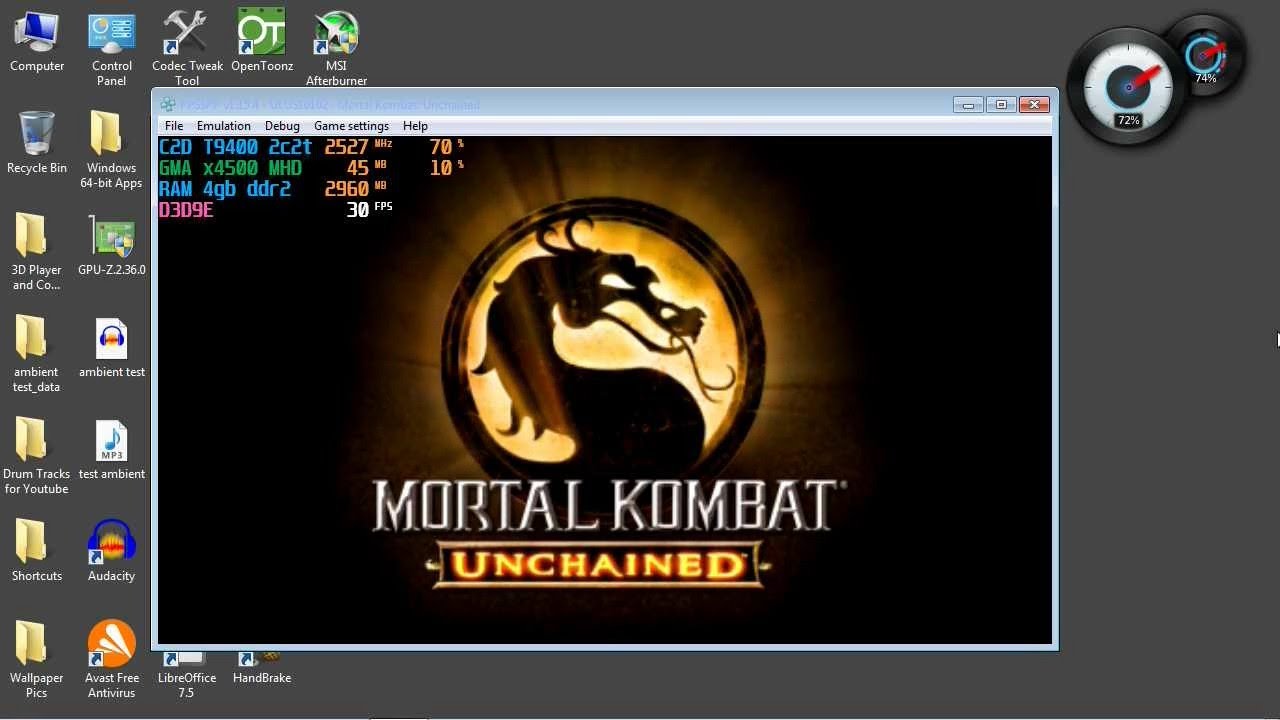Open the Drum Tracks for Youtube folder
This screenshot has width=1280, height=720.
coord(37,456)
